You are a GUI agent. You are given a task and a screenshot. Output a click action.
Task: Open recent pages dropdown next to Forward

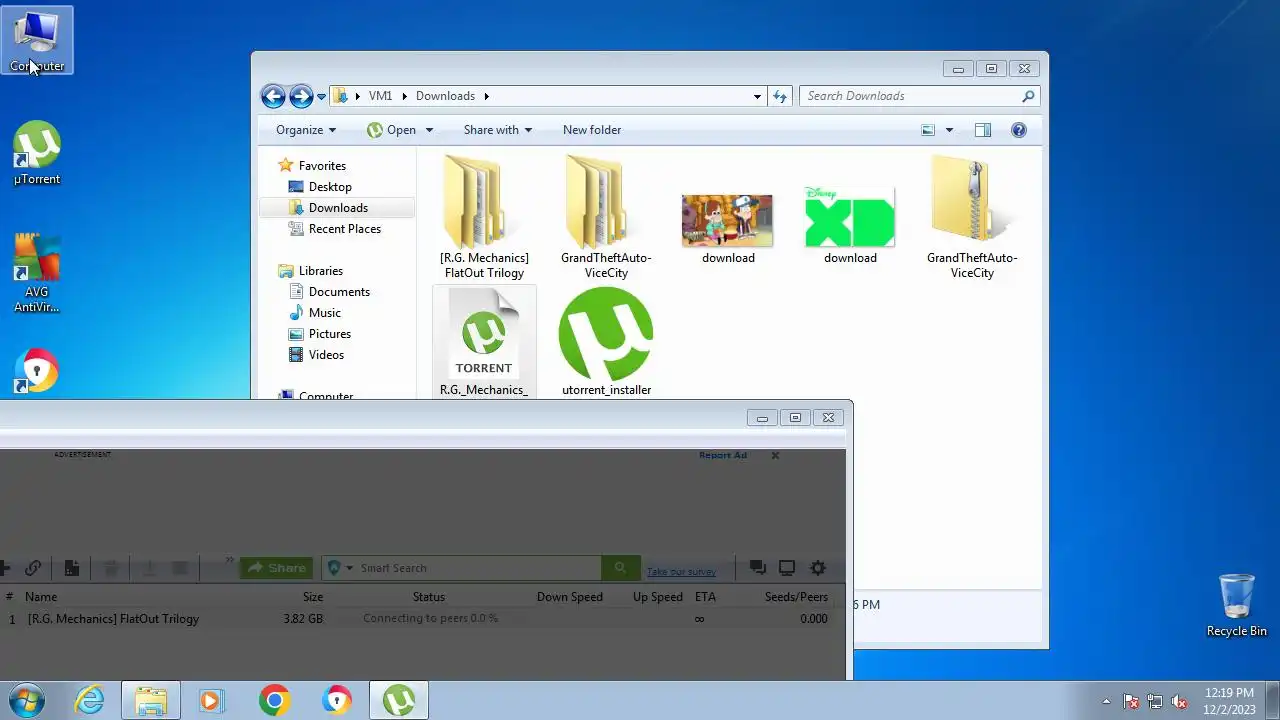pyautogui.click(x=321, y=97)
